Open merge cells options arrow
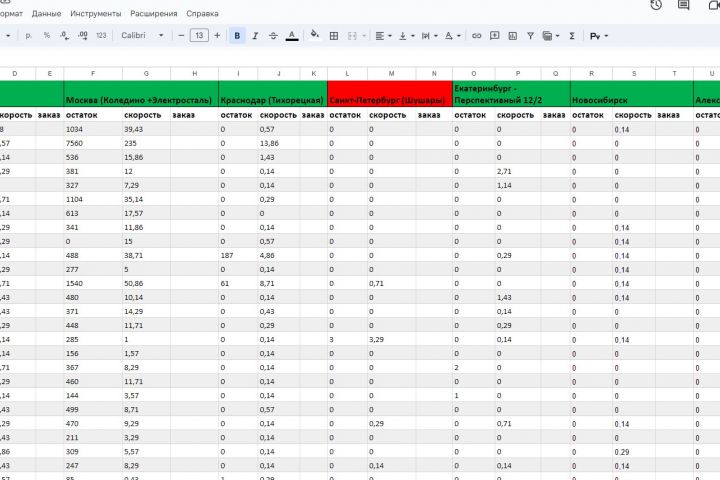The image size is (720, 480). click(365, 35)
